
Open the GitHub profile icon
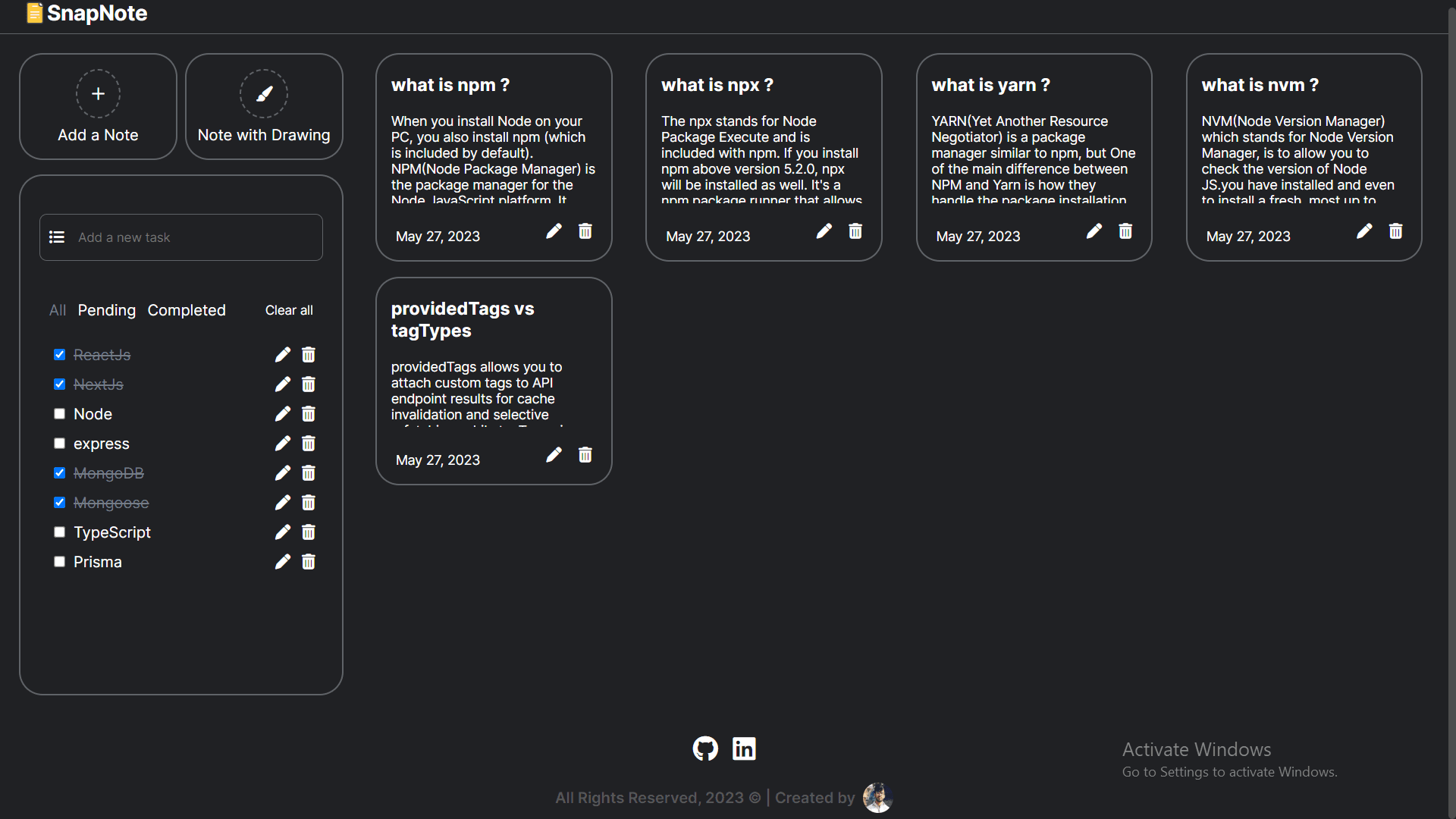coord(705,748)
